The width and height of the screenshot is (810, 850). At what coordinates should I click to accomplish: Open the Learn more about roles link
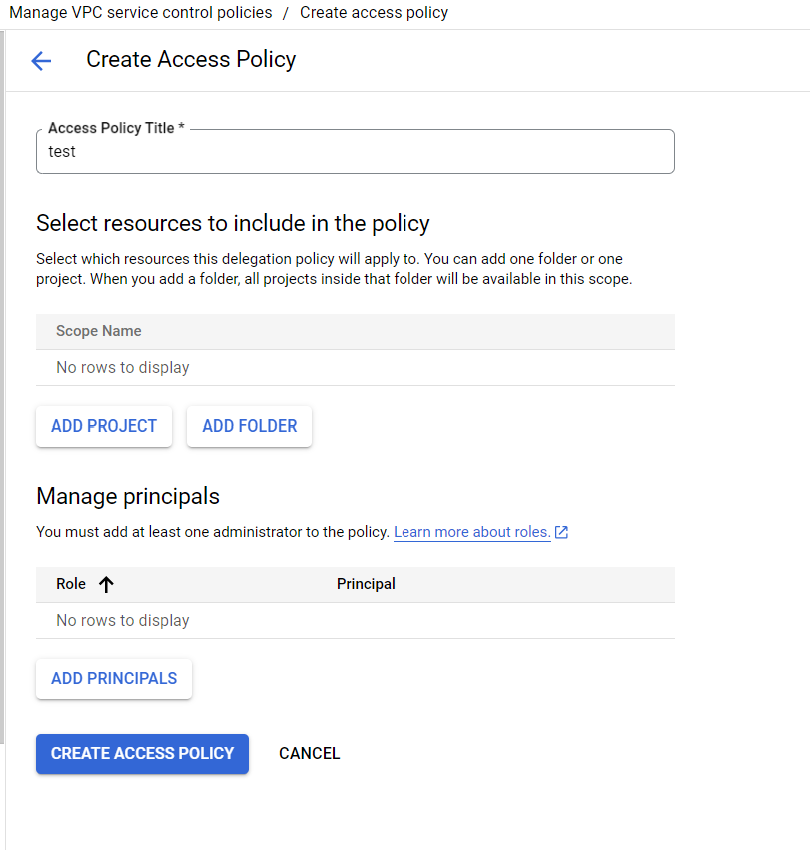pyautogui.click(x=470, y=531)
